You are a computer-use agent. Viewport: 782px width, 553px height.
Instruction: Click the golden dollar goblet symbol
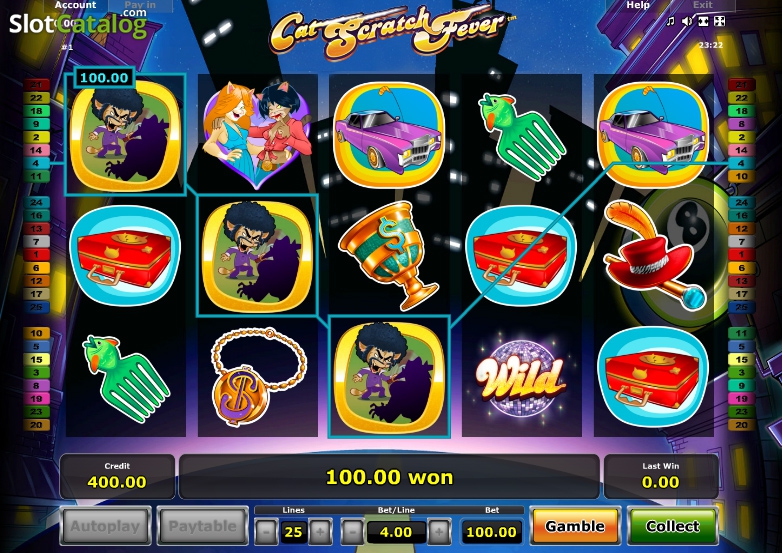(x=389, y=254)
